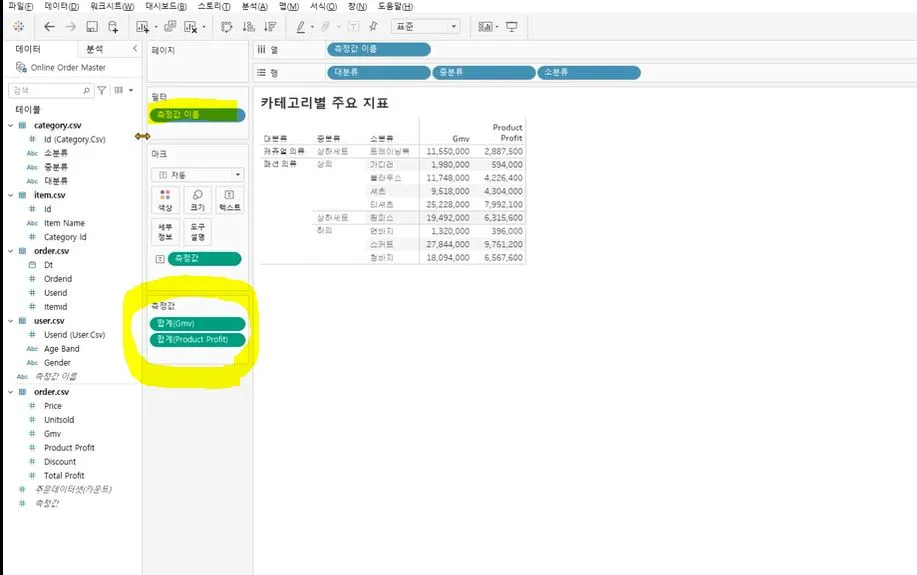Select the Age Band field
The height and width of the screenshot is (575, 917).
pos(61,349)
